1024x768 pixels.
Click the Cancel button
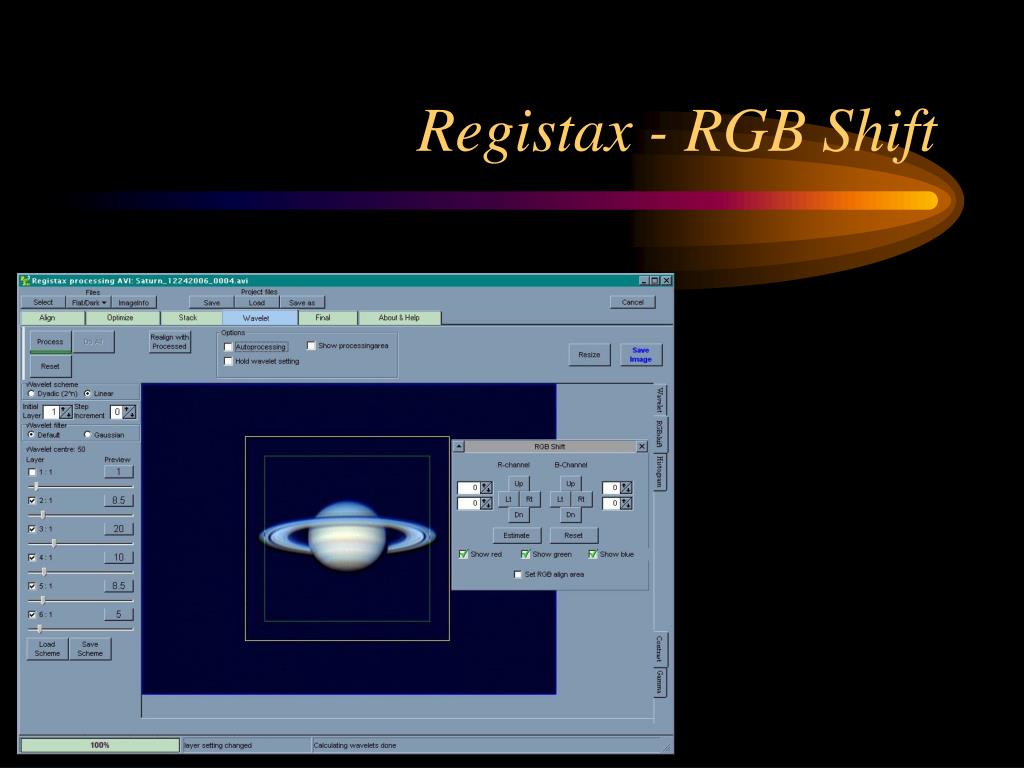632,302
